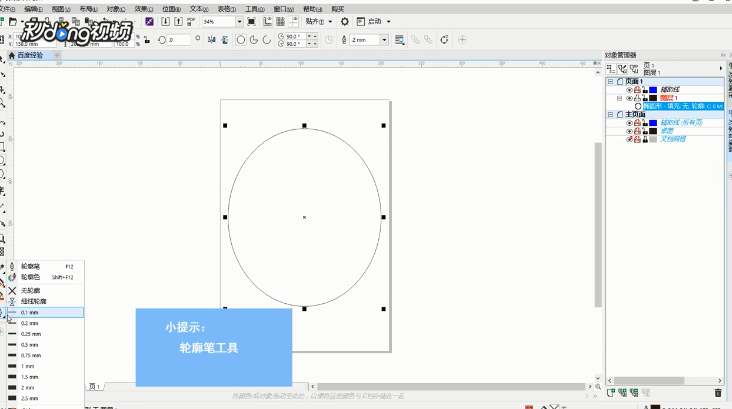This screenshot has height=409, width=732.
Task: Open the options gear icon
Action: click(x=345, y=21)
